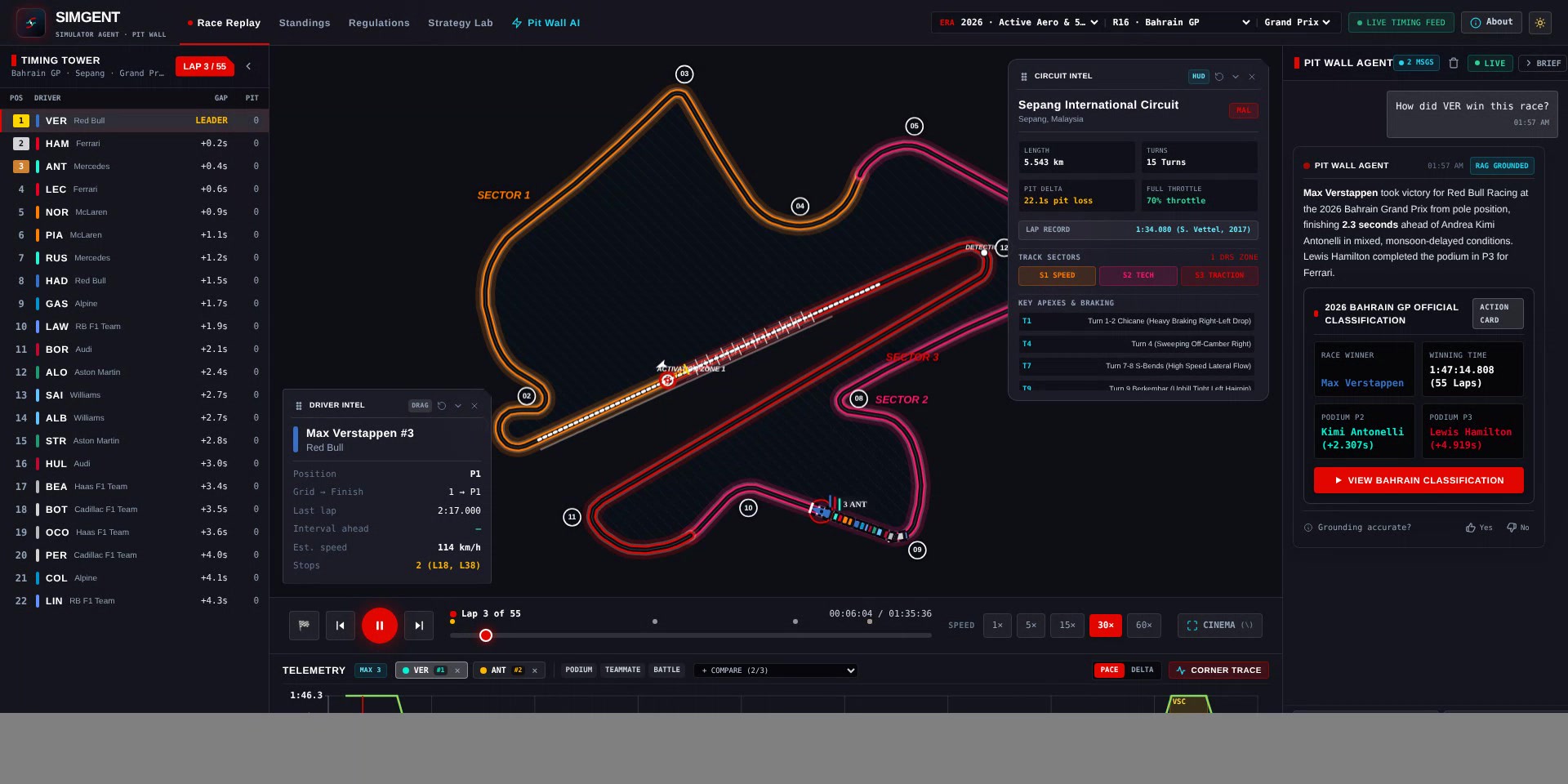Enter Cinema fullscreen mode
The width and height of the screenshot is (1568, 784).
tap(1220, 626)
